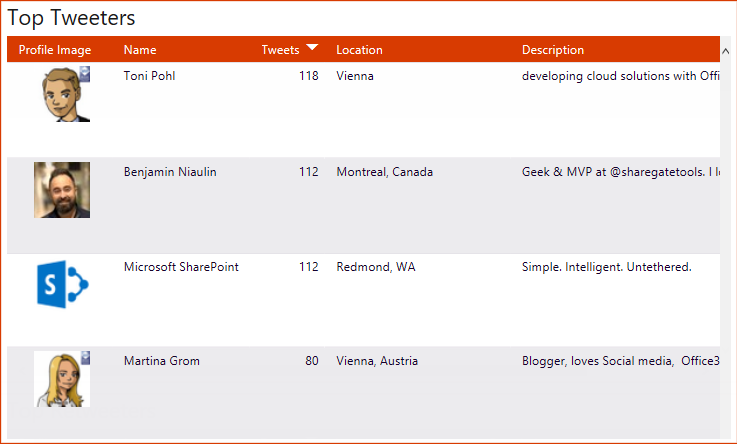Toggle the Tweets sort direction arrow
Viewport: 737px width, 444px height.
tap(313, 48)
